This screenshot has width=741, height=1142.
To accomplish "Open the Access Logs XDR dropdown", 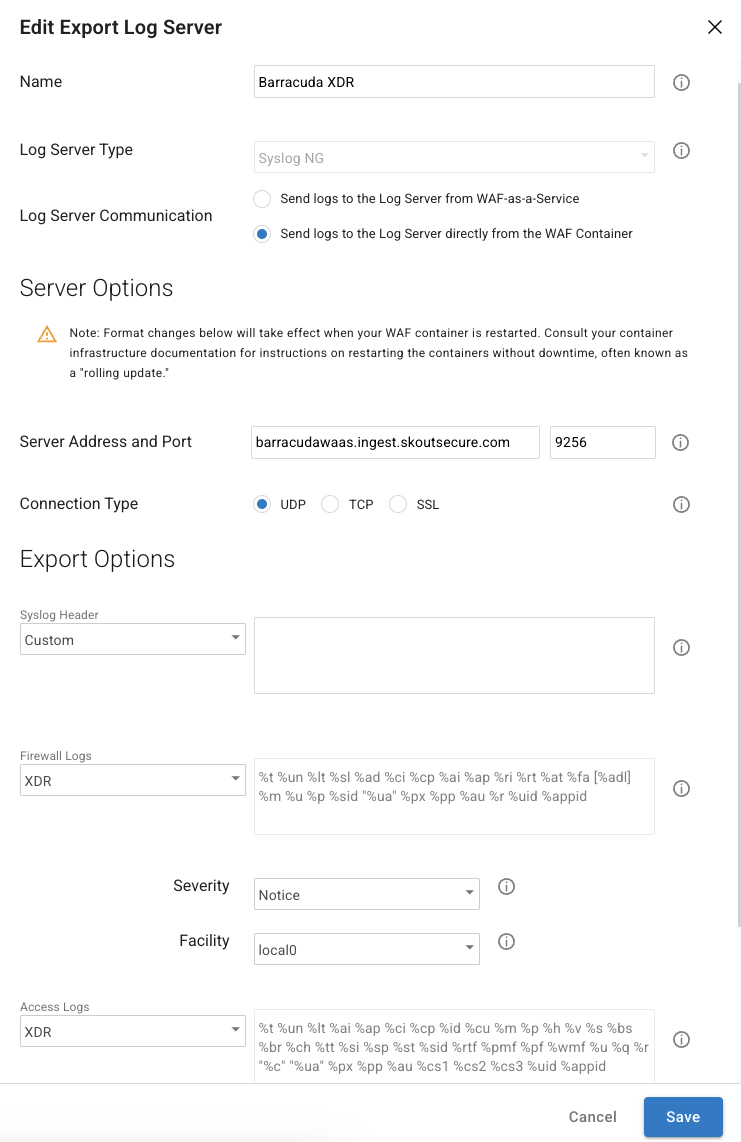I will coord(133,1031).
